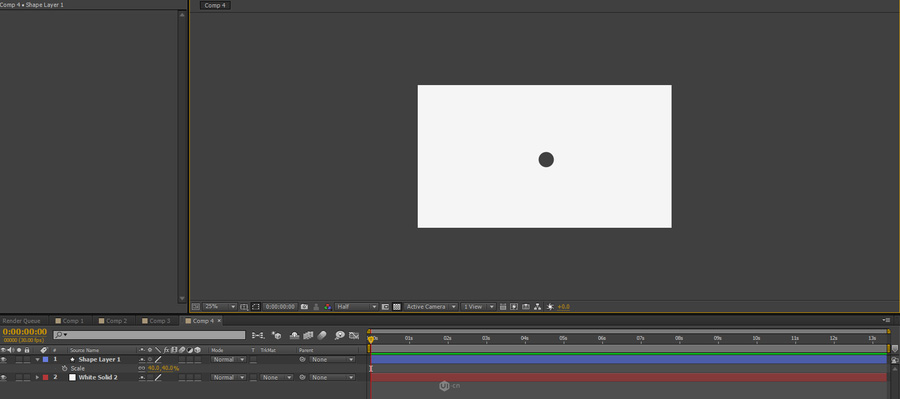The image size is (900, 399).
Task: Toggle the Scale constrain proportions link
Action: (x=142, y=368)
